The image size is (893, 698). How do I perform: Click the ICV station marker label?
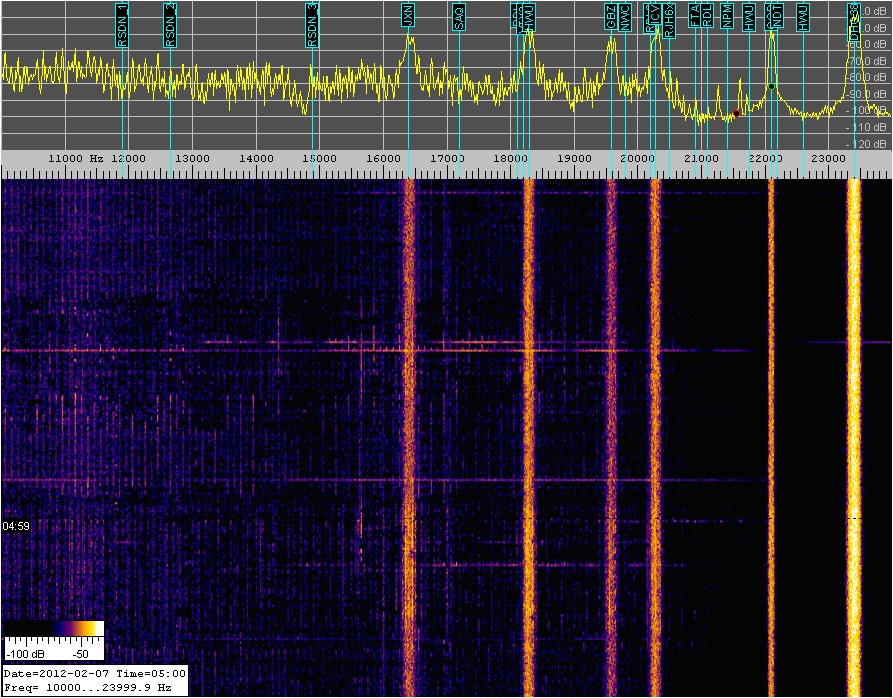coord(656,16)
